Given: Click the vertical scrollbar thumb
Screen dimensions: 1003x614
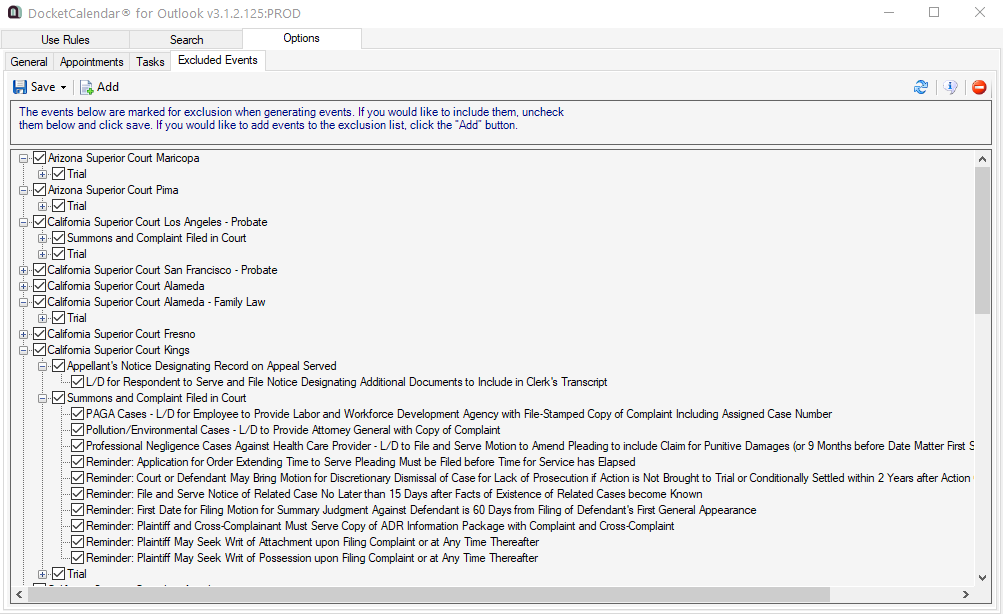Looking at the screenshot, I should 983,240.
